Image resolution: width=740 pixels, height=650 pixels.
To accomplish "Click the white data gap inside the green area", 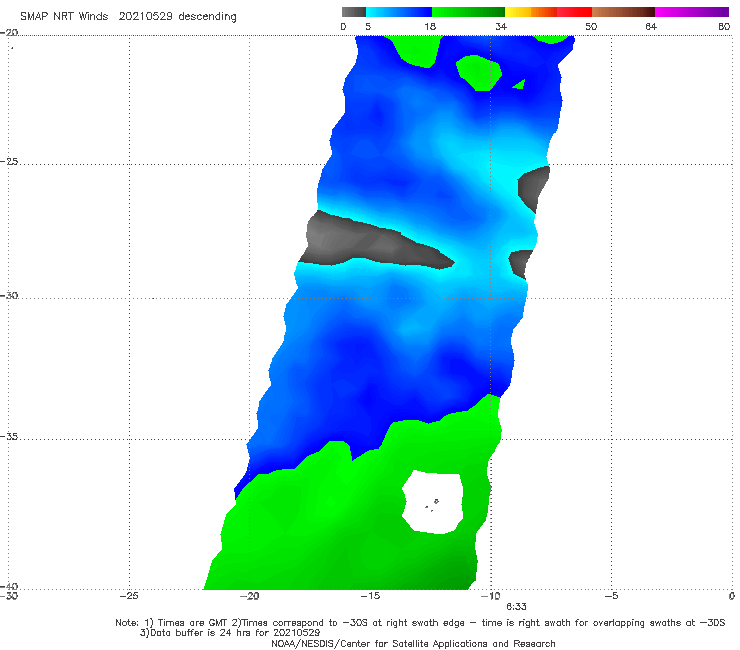I will [432, 502].
